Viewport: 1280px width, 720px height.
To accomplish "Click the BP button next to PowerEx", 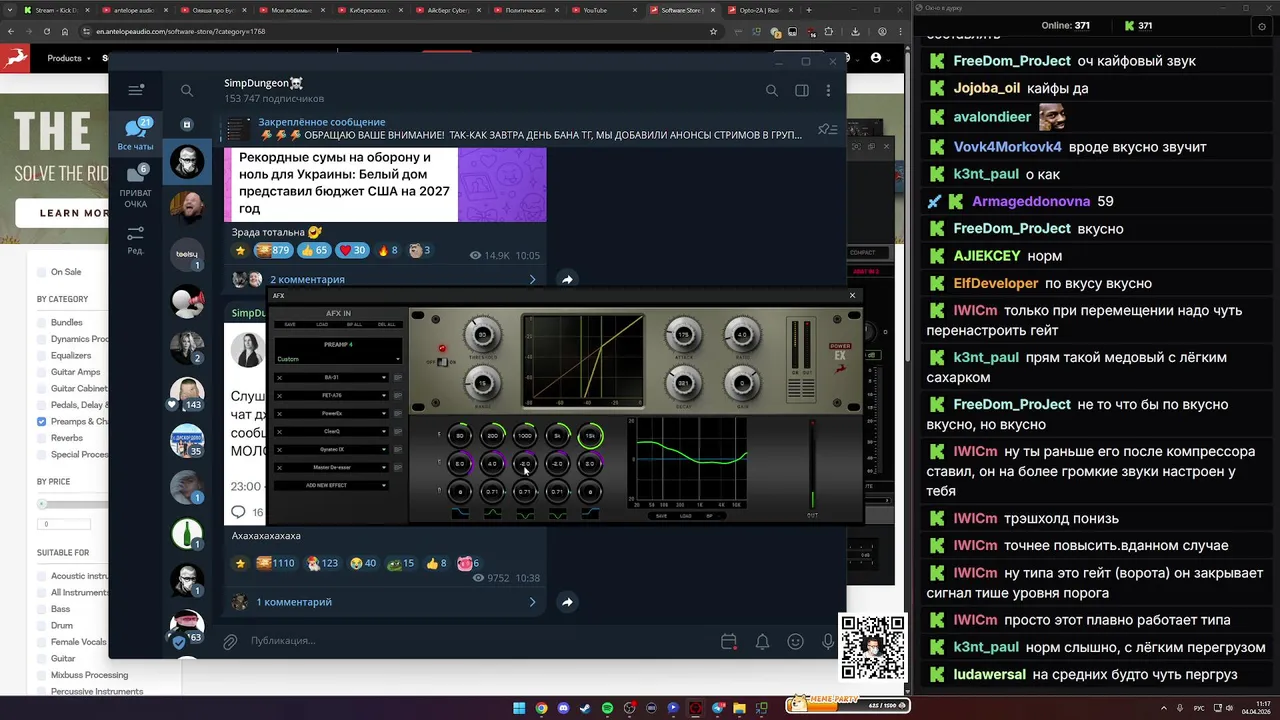I will [x=398, y=413].
